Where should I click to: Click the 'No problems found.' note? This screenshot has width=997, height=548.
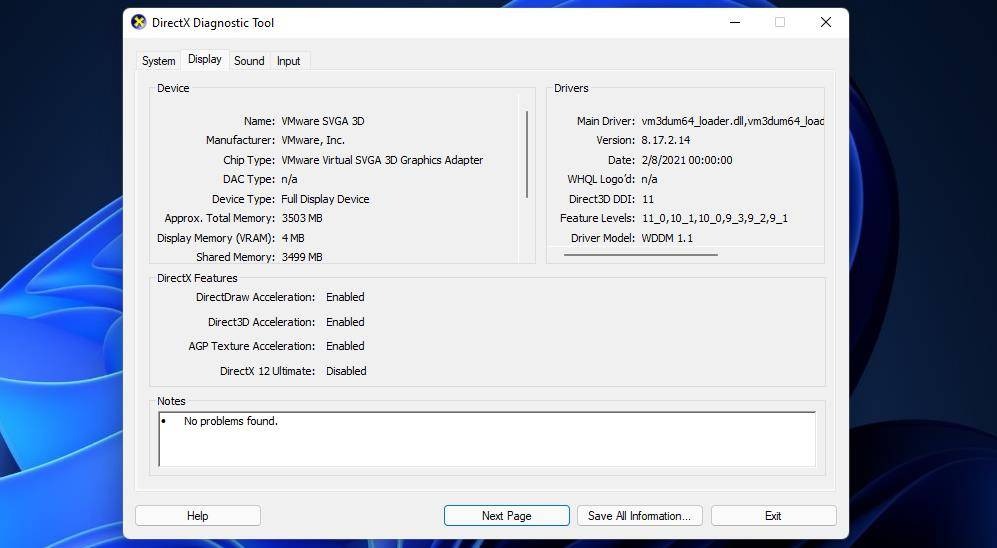pos(231,421)
